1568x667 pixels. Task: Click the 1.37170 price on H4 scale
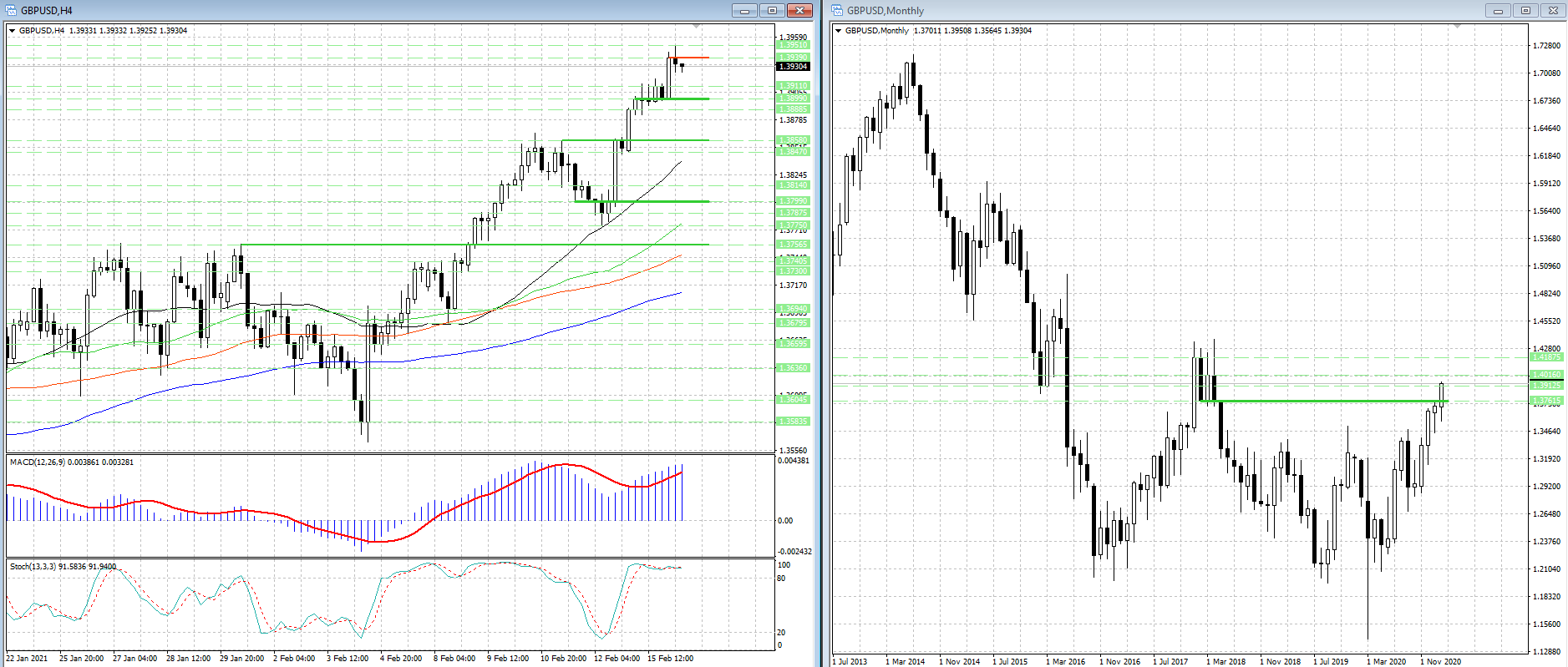pyautogui.click(x=794, y=285)
